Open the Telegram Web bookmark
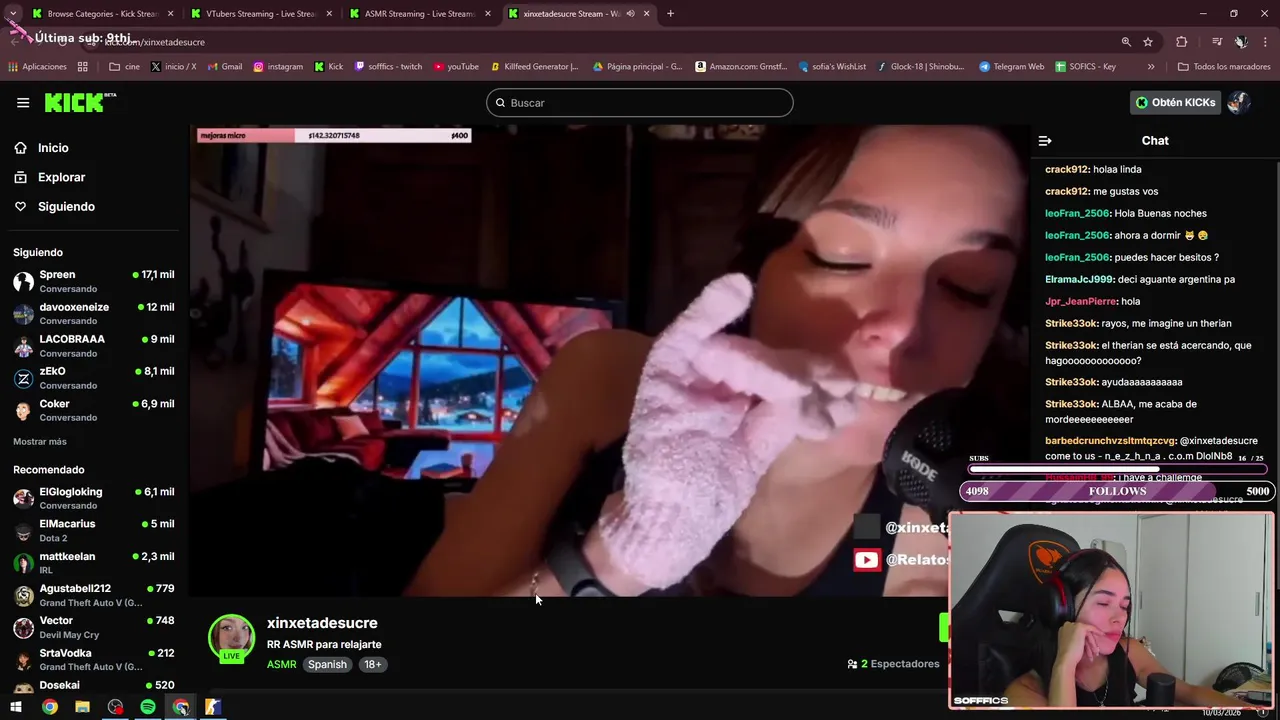The image size is (1280, 720). coord(1011,67)
